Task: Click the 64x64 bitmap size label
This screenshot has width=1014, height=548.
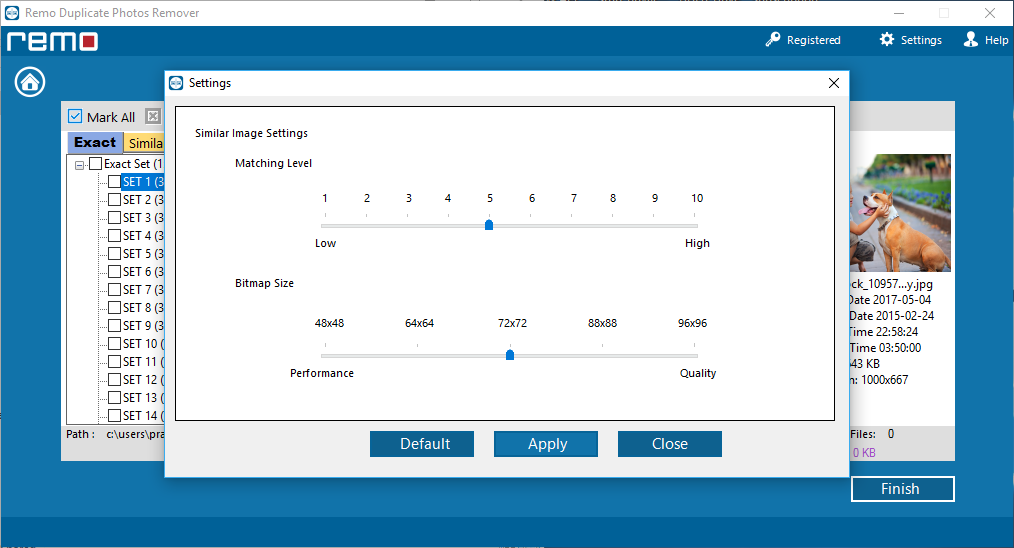Action: 419,323
